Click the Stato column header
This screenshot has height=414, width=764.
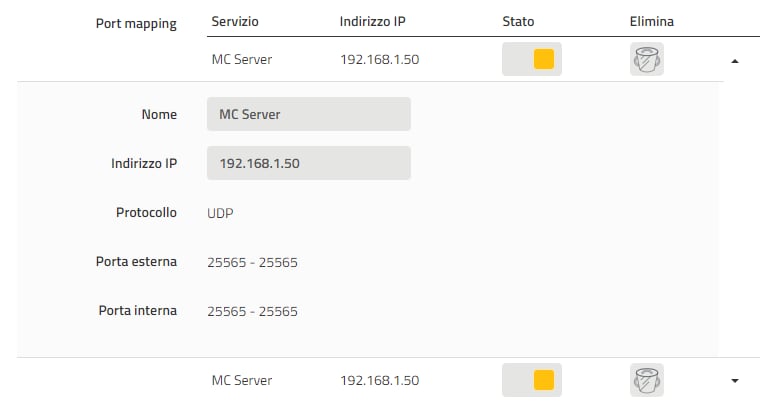click(x=518, y=21)
